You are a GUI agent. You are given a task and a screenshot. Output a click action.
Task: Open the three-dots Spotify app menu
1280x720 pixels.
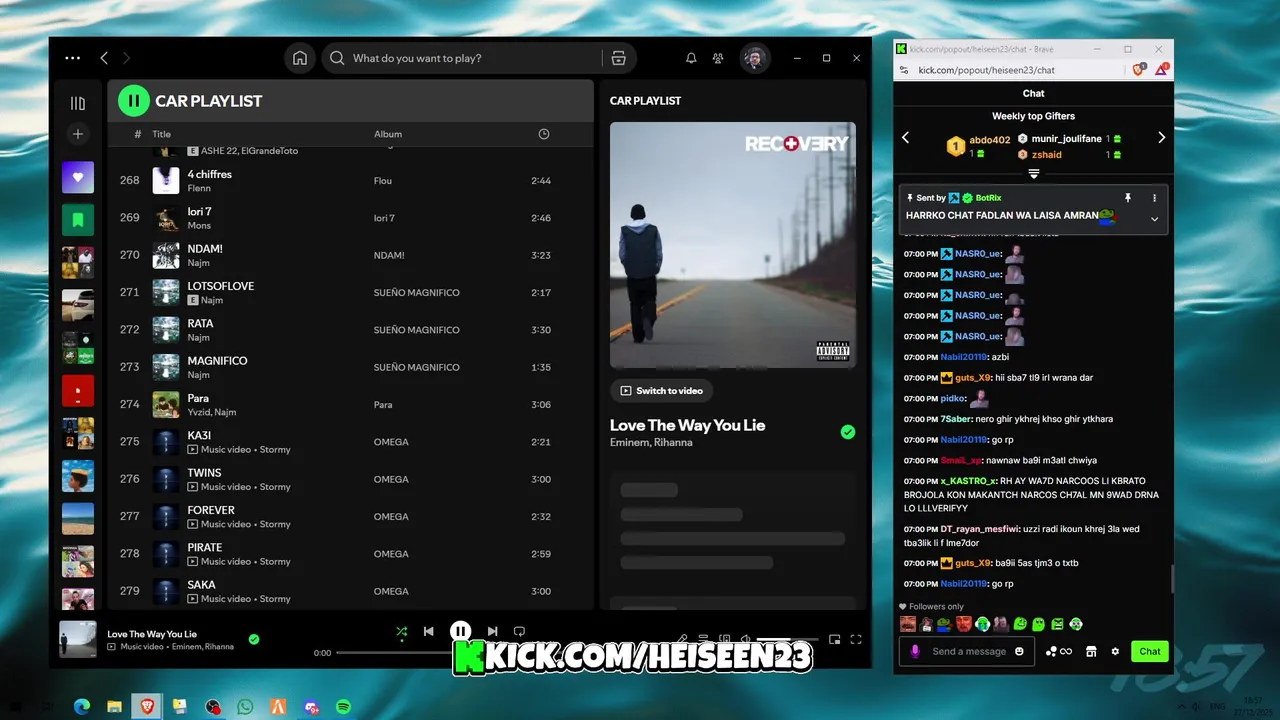point(72,58)
